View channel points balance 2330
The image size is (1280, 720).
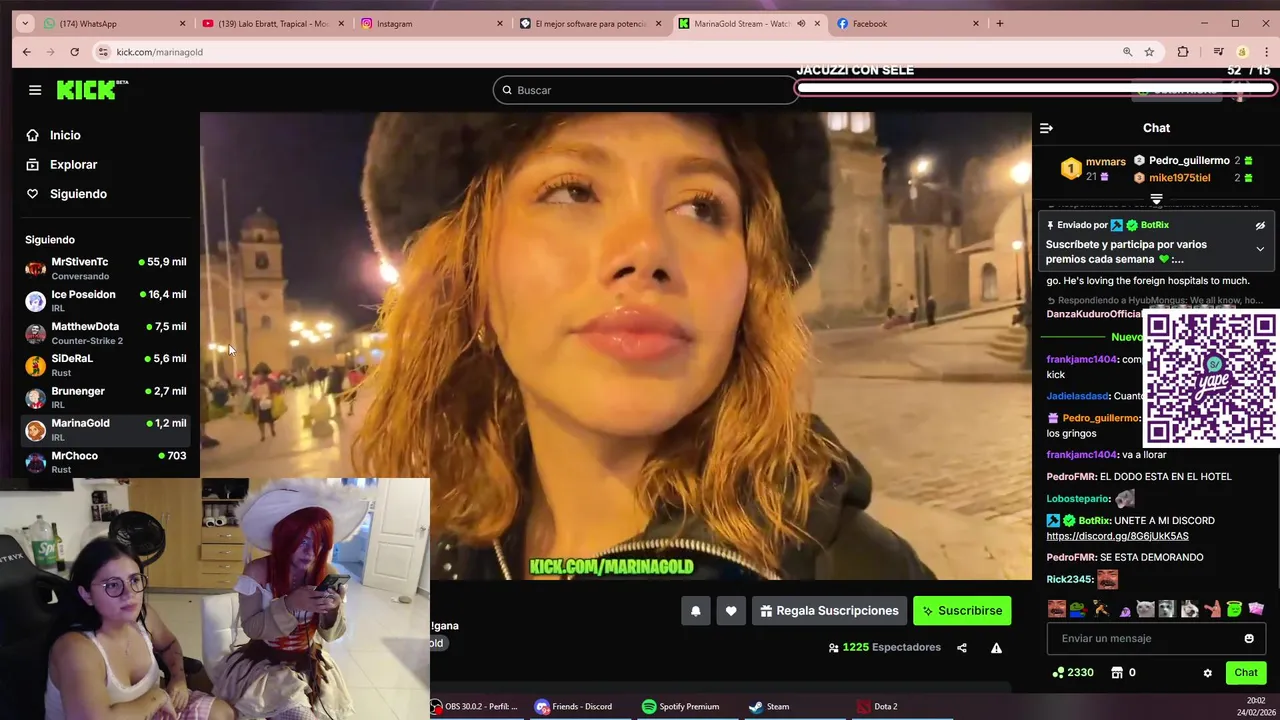1072,673
